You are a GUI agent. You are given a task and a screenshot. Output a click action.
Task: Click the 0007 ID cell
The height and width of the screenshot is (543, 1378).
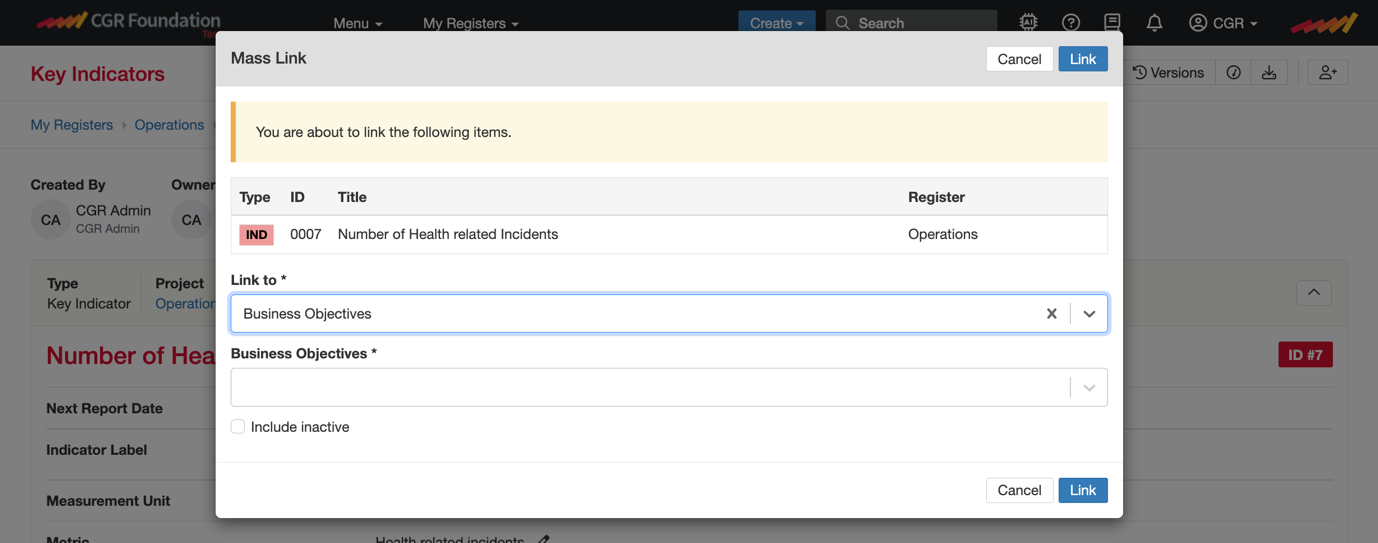tap(306, 234)
